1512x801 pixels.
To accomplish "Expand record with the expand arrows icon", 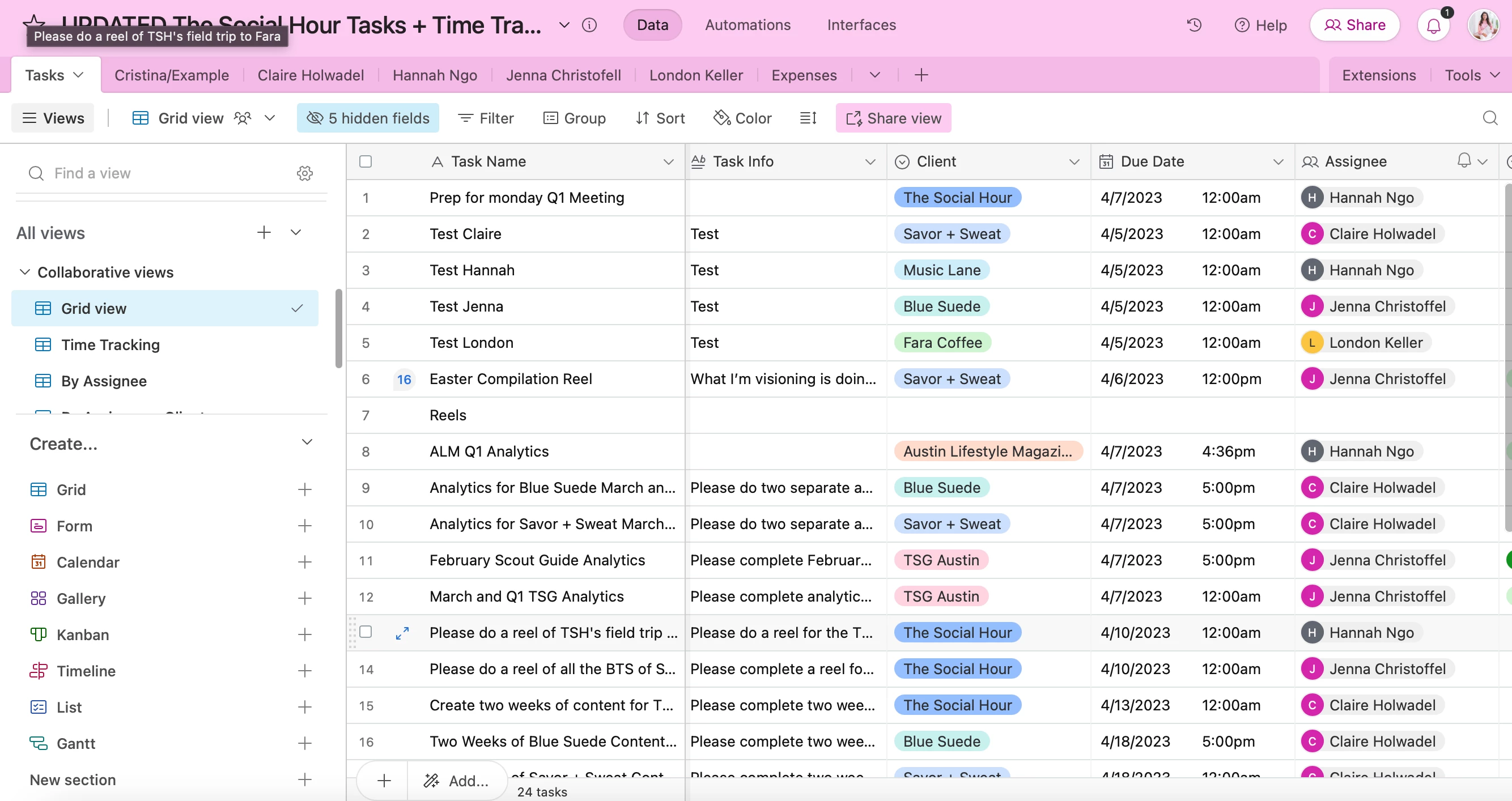I will pyautogui.click(x=402, y=633).
